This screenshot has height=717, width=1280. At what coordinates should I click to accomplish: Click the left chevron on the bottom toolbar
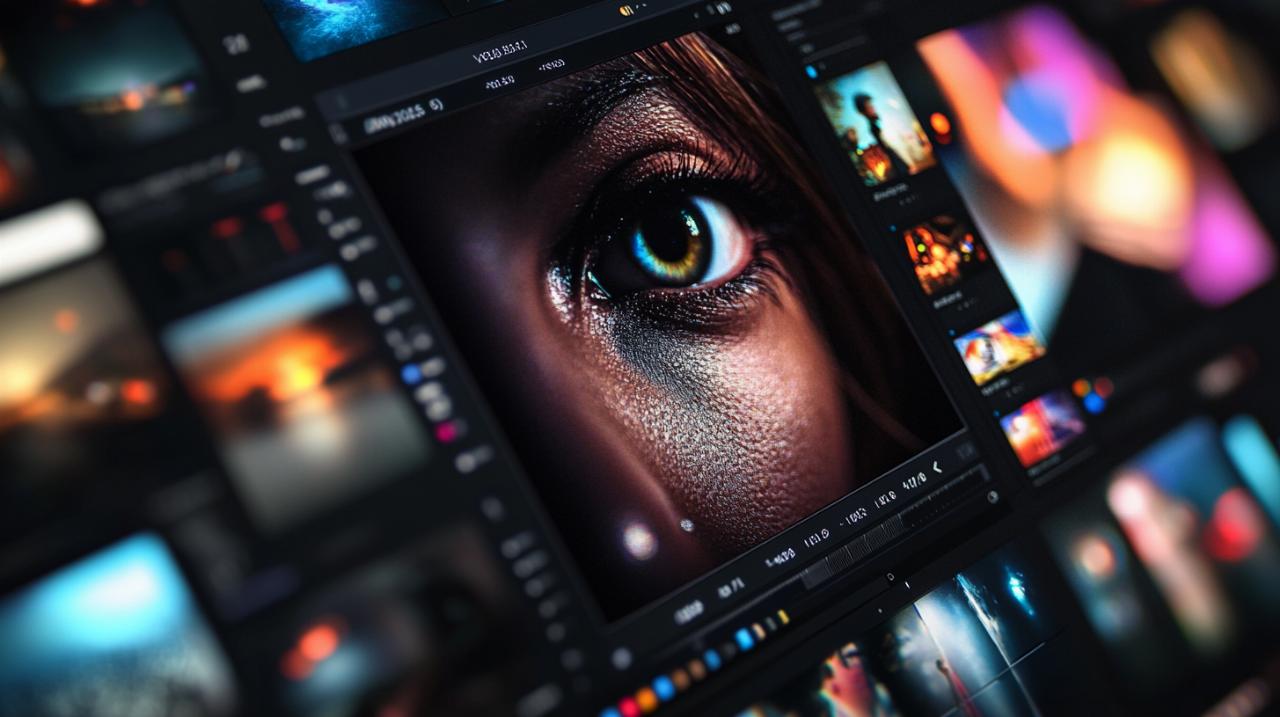point(937,467)
